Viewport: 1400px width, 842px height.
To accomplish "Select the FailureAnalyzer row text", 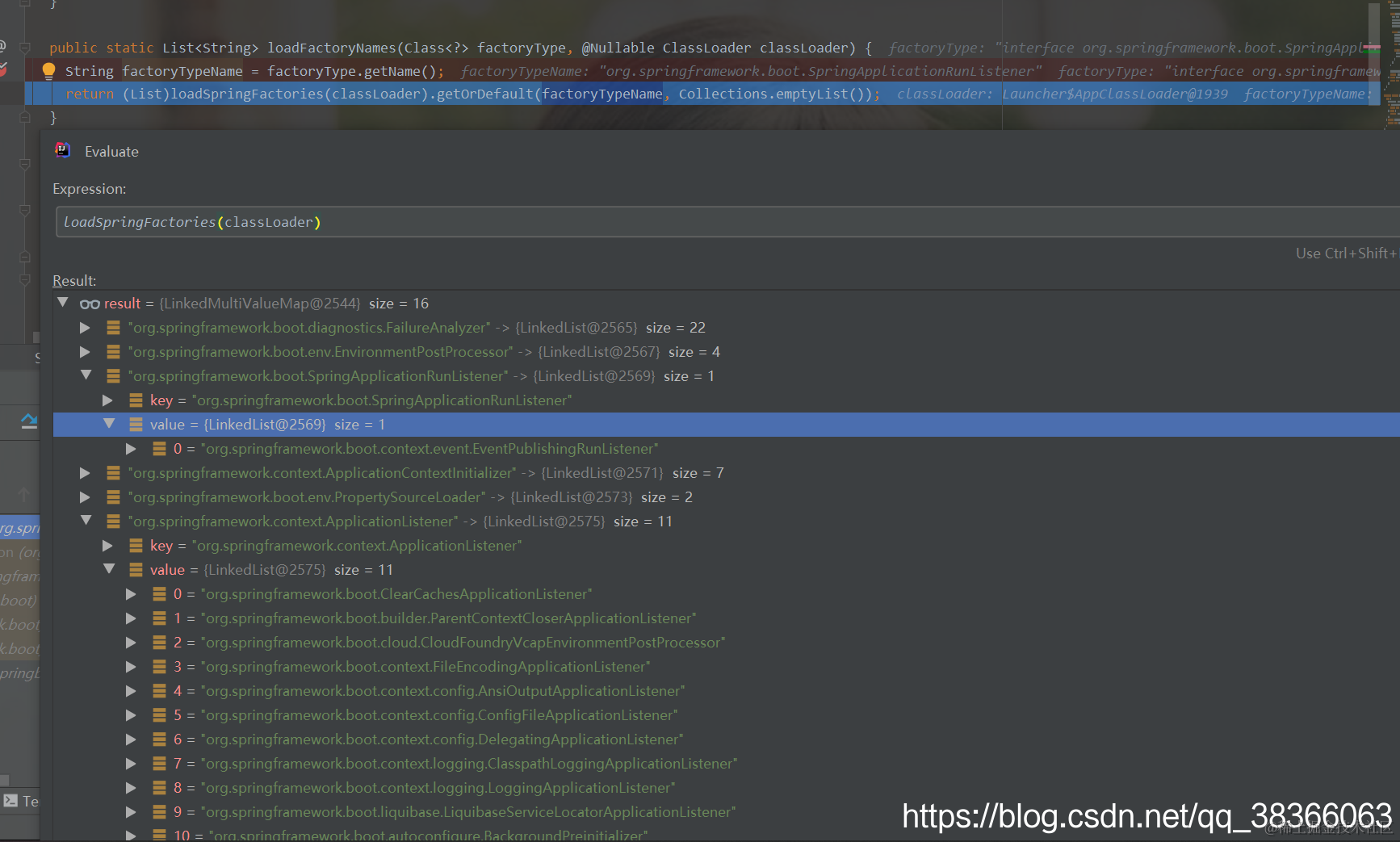I will point(417,328).
